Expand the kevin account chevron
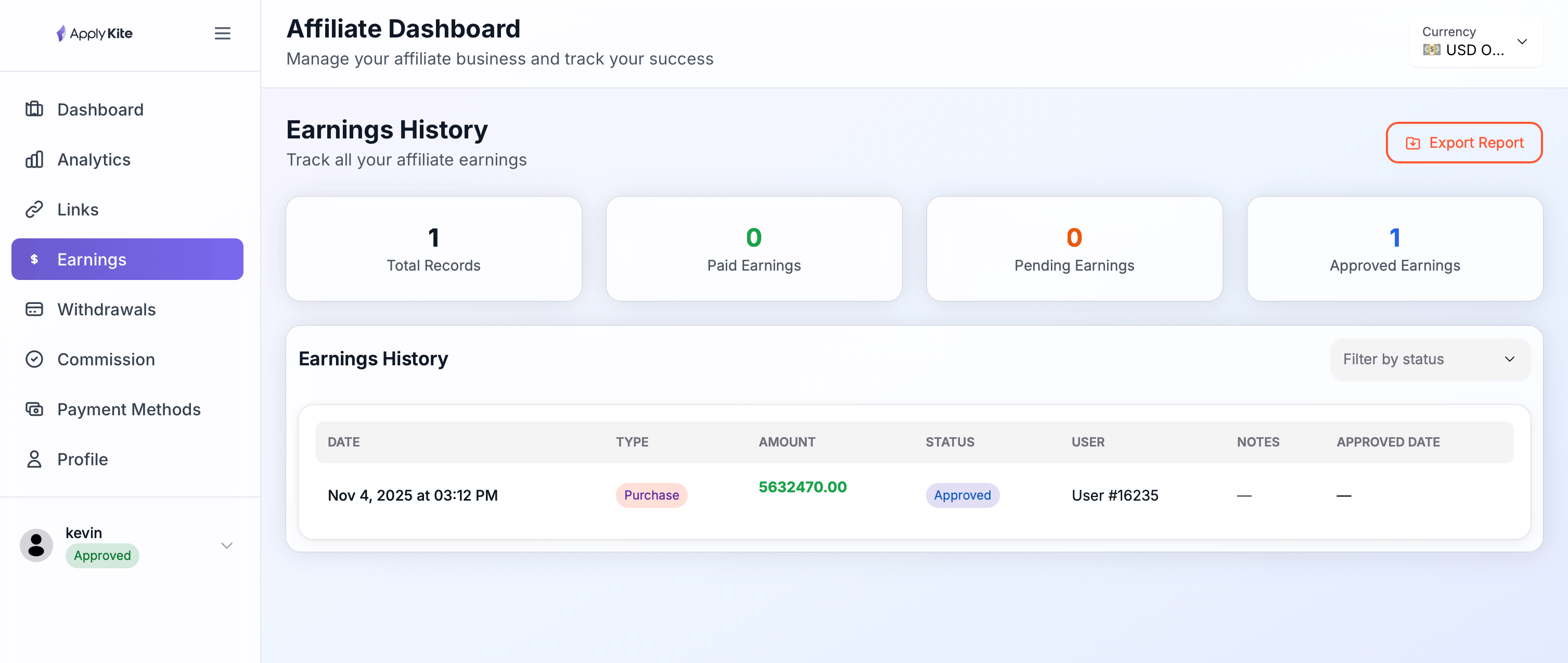Image resolution: width=1568 pixels, height=663 pixels. pyautogui.click(x=226, y=545)
